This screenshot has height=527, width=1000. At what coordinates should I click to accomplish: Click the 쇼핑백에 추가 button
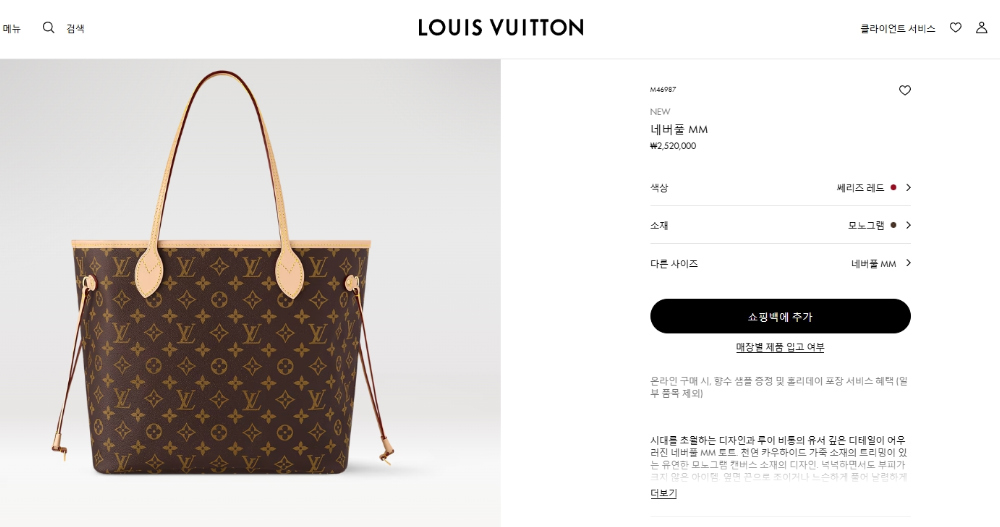click(780, 316)
